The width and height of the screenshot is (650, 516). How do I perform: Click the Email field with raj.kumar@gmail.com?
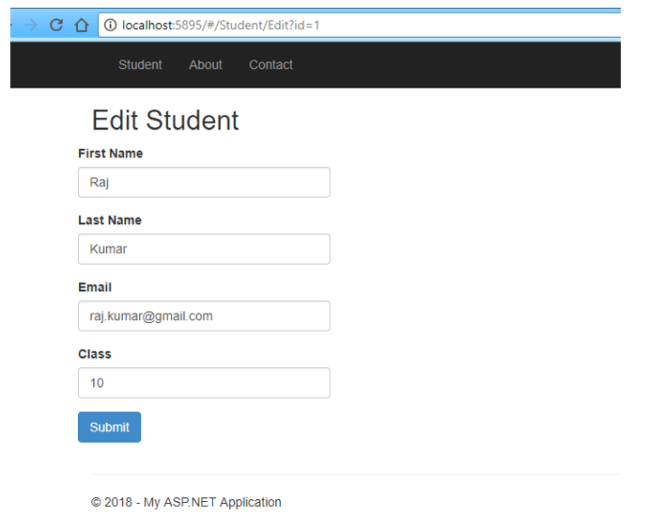pos(204,316)
